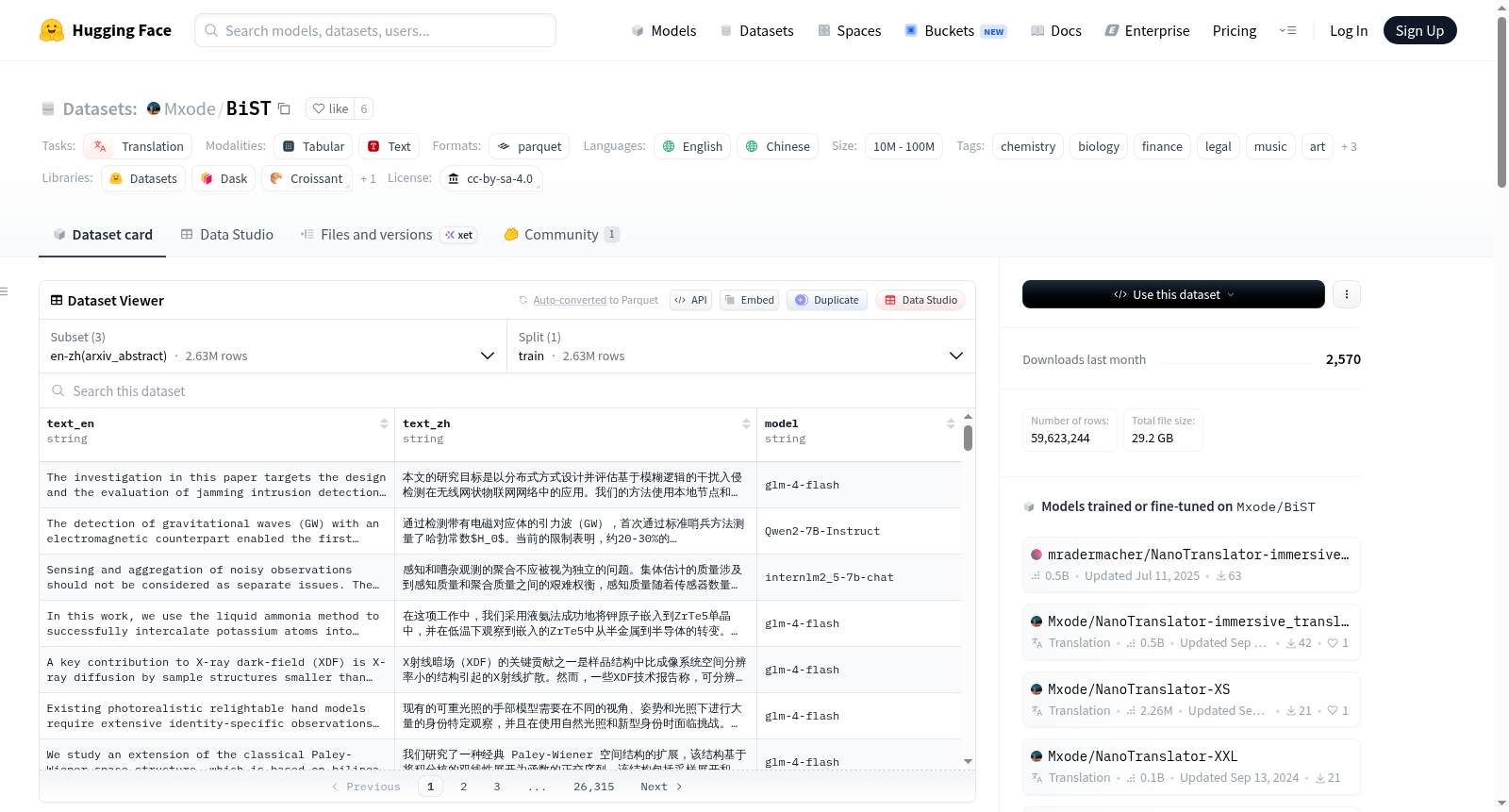Open Spaces in the top navigation
Screen dimensions: 1509x812
(849, 30)
